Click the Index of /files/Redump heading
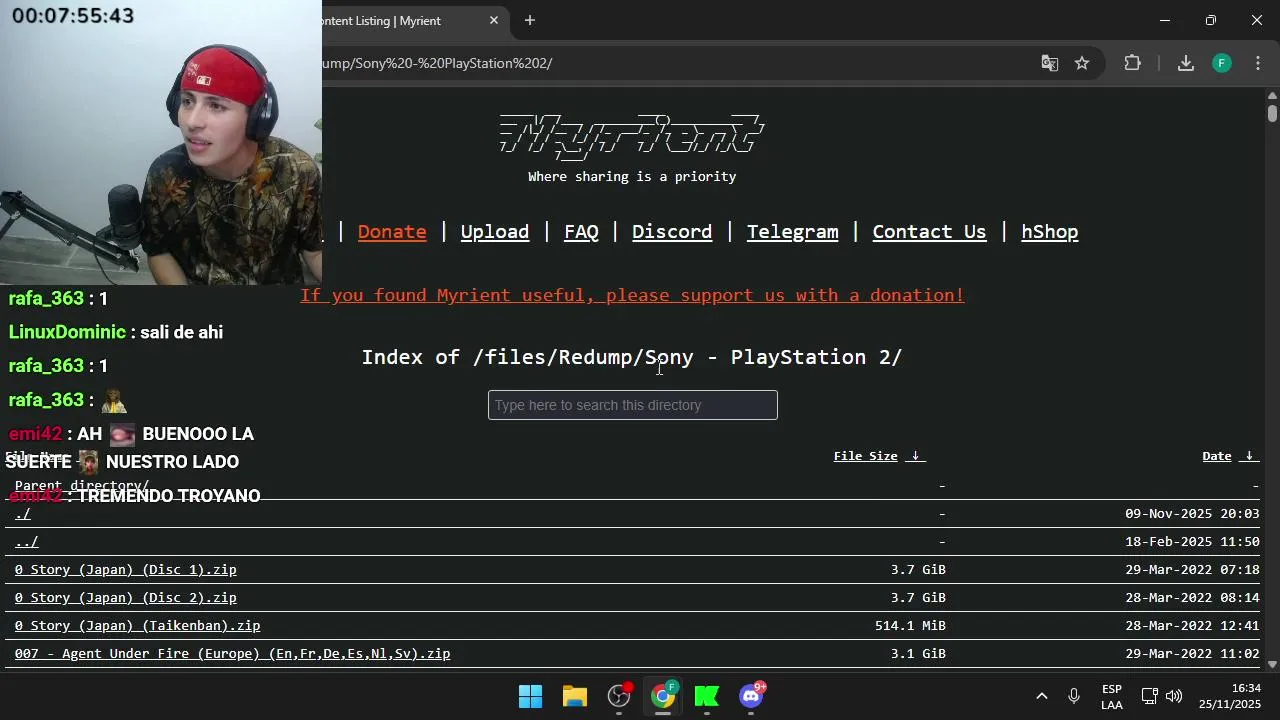 632,357
